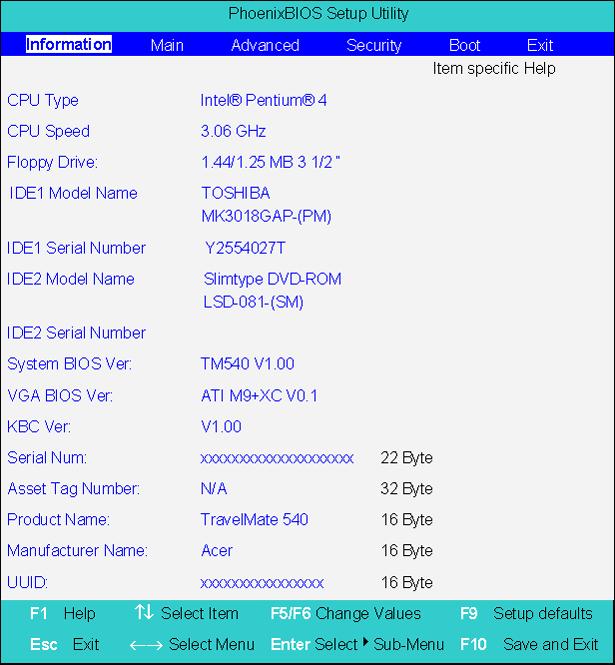Click the '32 Byte' size note
This screenshot has width=615, height=665.
(406, 489)
